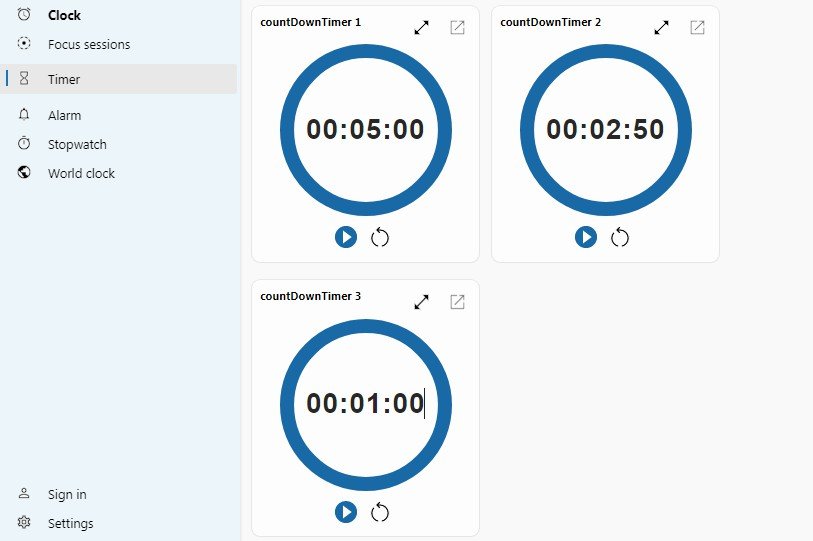Click the countDownTimer 3 title
Viewport: 813px width, 541px height.
(x=311, y=296)
